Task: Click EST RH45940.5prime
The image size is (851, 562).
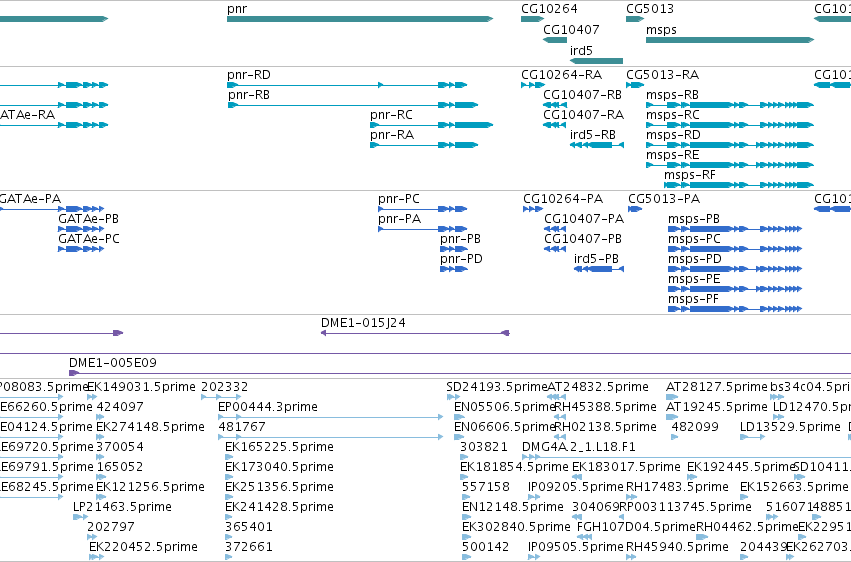Action: (x=631, y=557)
